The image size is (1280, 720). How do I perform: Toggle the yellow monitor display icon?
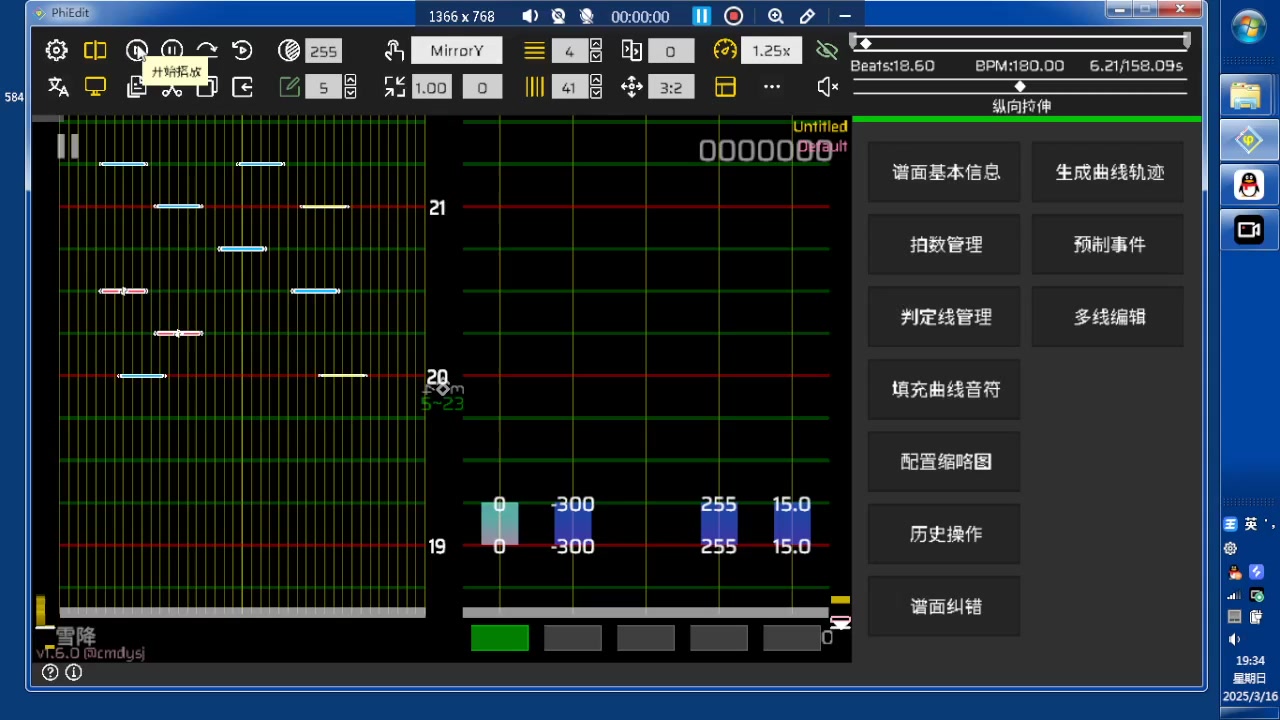[95, 88]
